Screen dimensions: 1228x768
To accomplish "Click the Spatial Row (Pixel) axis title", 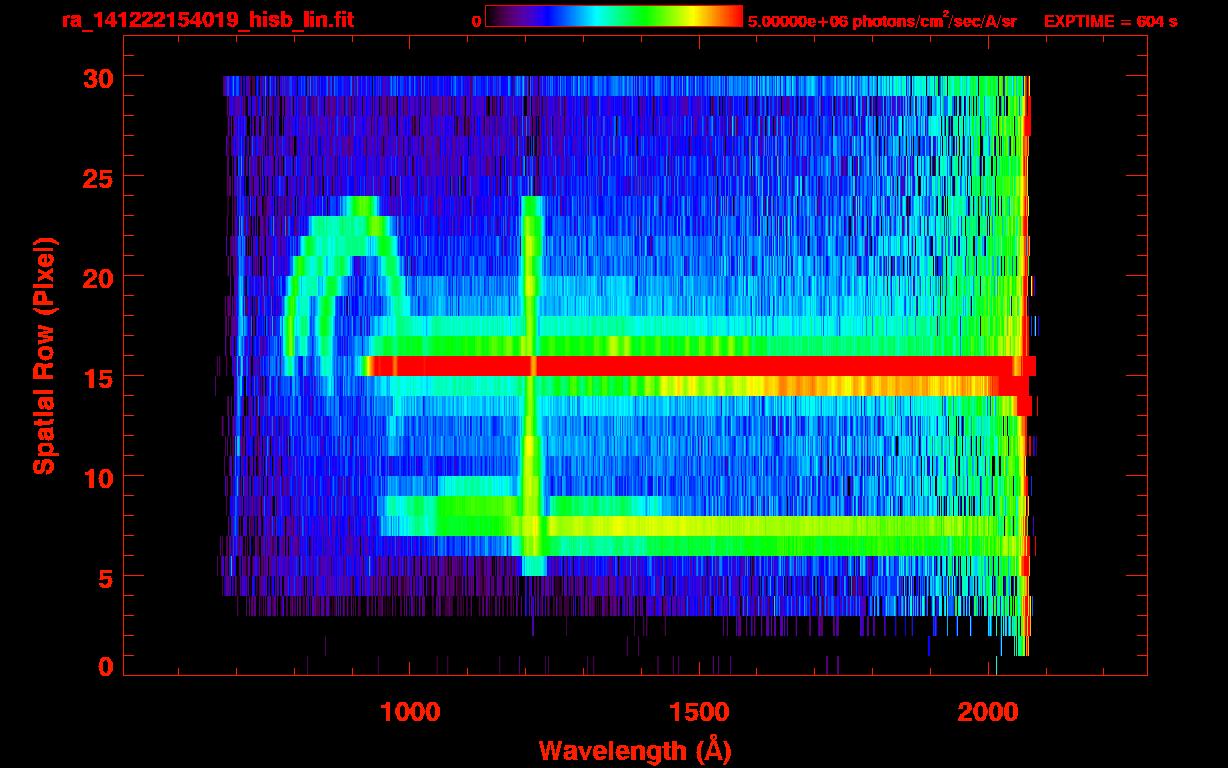I will tap(45, 356).
